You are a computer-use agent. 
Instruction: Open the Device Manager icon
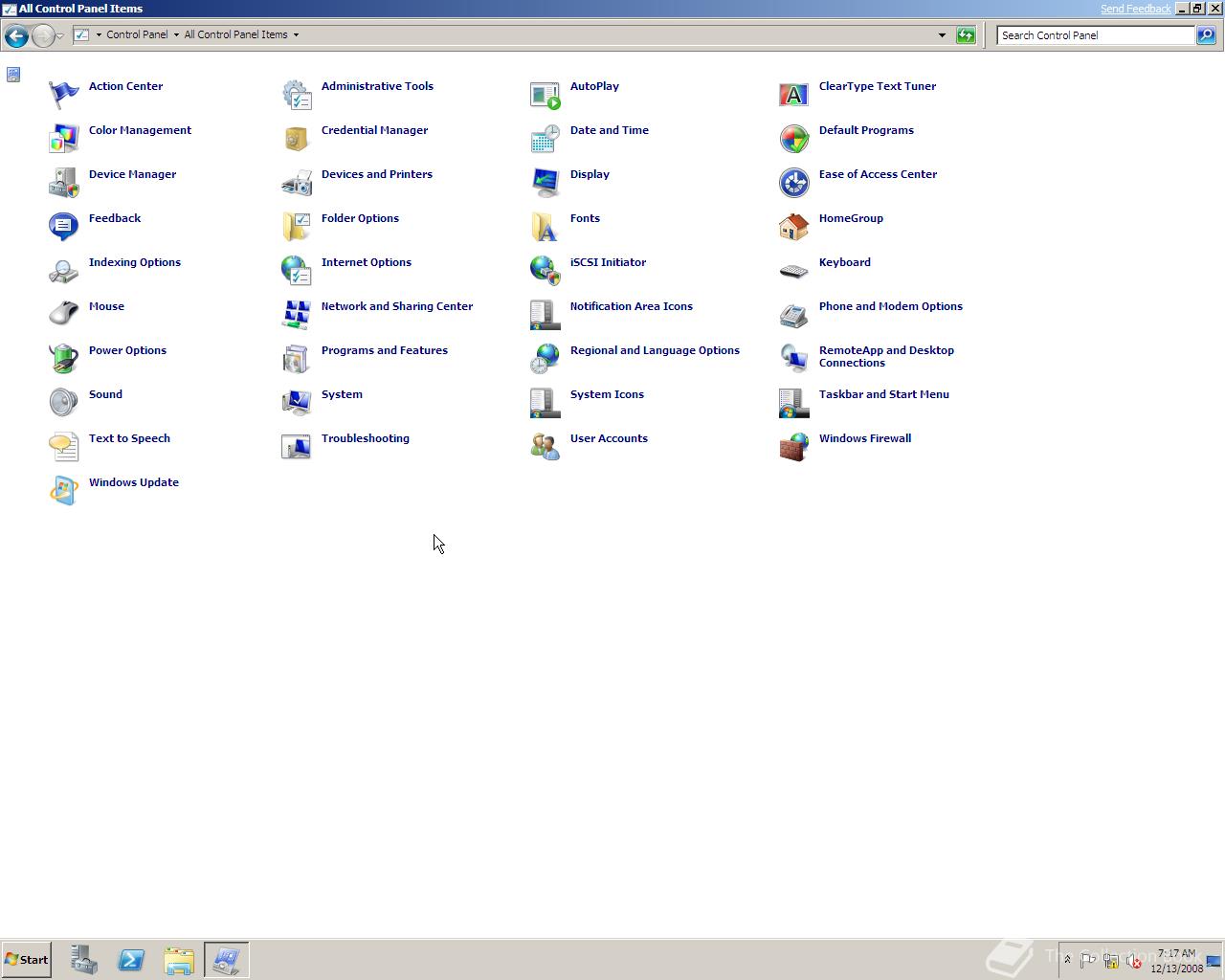[x=64, y=182]
